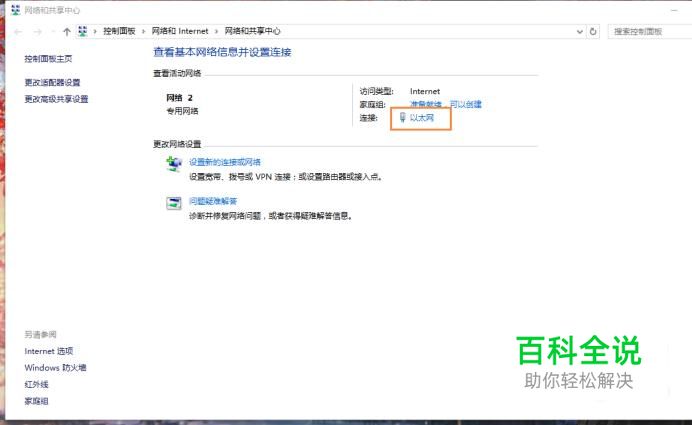The image size is (692, 425).
Task: Open 红外线 link
Action: pyautogui.click(x=36, y=384)
